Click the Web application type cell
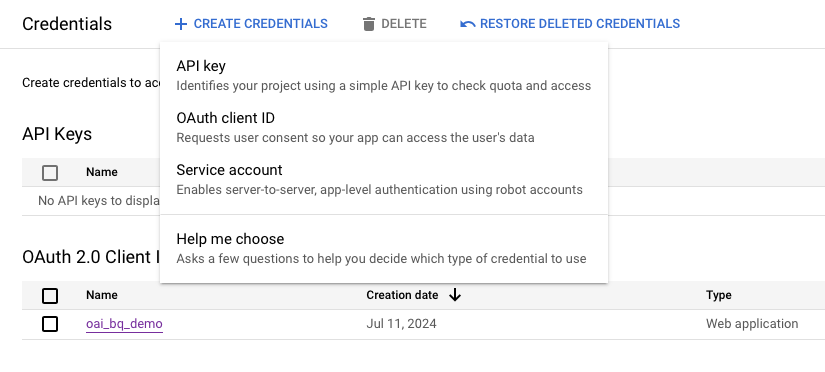The image size is (825, 372). tap(752, 324)
